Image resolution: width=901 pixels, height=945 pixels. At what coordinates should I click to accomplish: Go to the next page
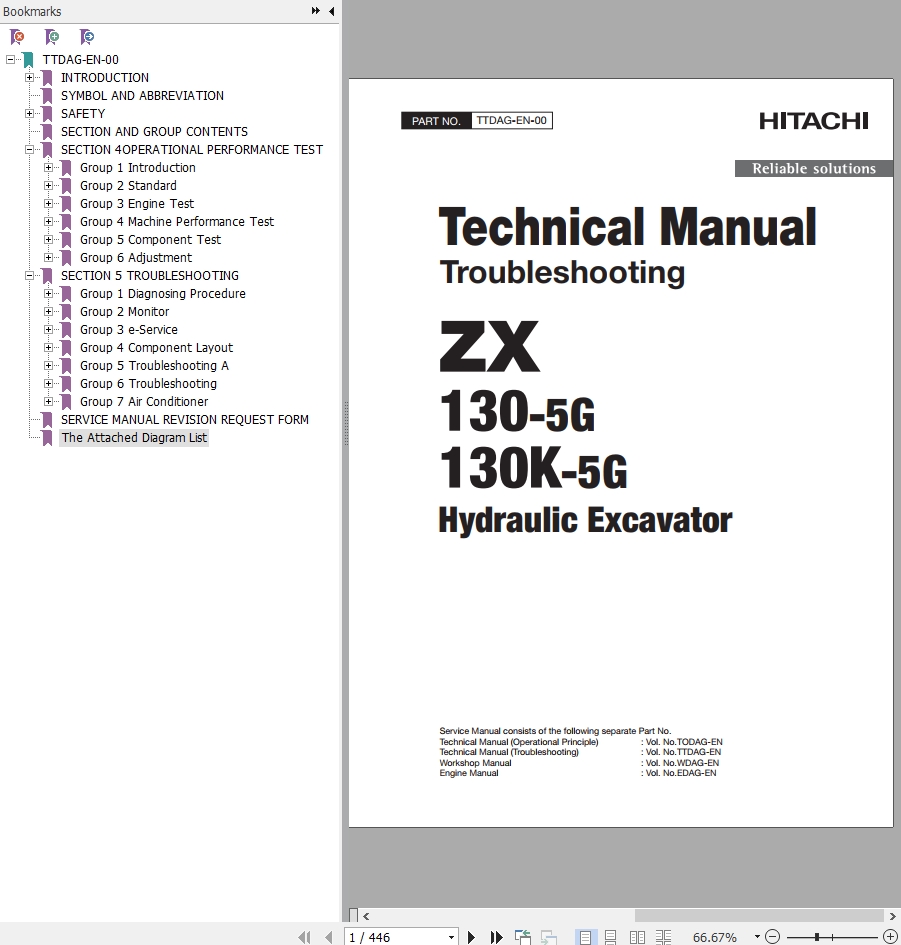click(x=471, y=937)
